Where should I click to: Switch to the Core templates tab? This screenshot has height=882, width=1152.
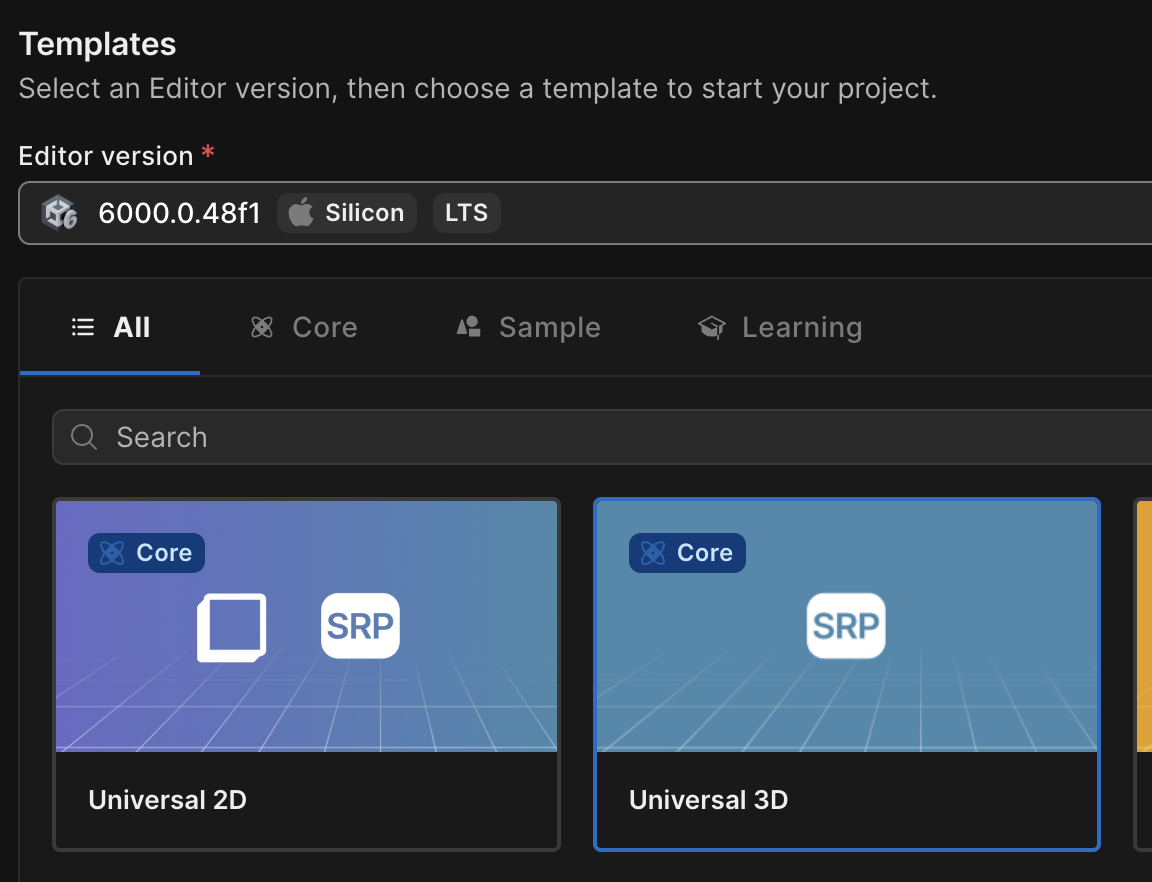click(304, 328)
